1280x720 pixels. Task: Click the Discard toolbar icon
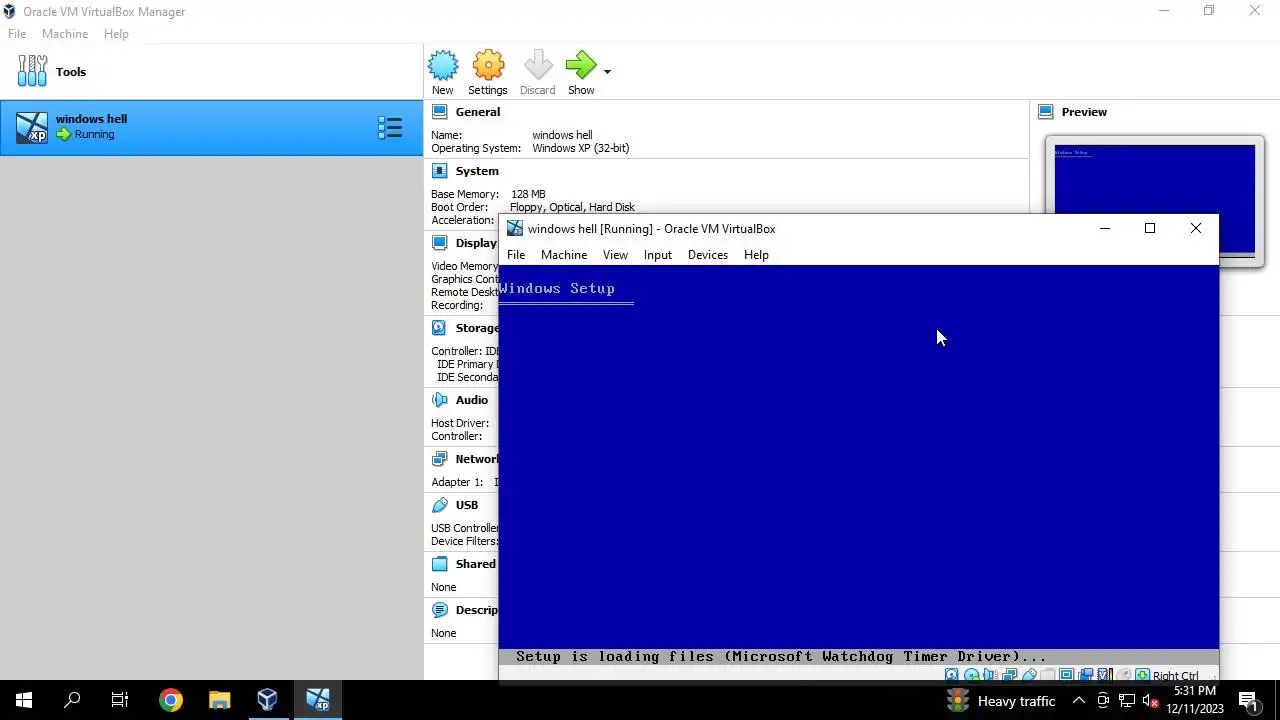538,66
